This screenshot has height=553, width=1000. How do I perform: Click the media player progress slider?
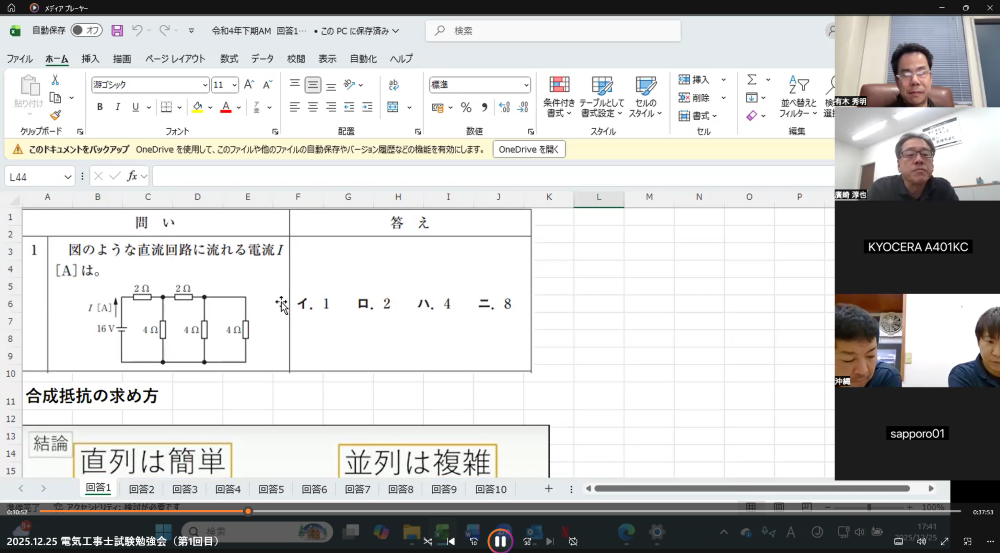[x=248, y=511]
